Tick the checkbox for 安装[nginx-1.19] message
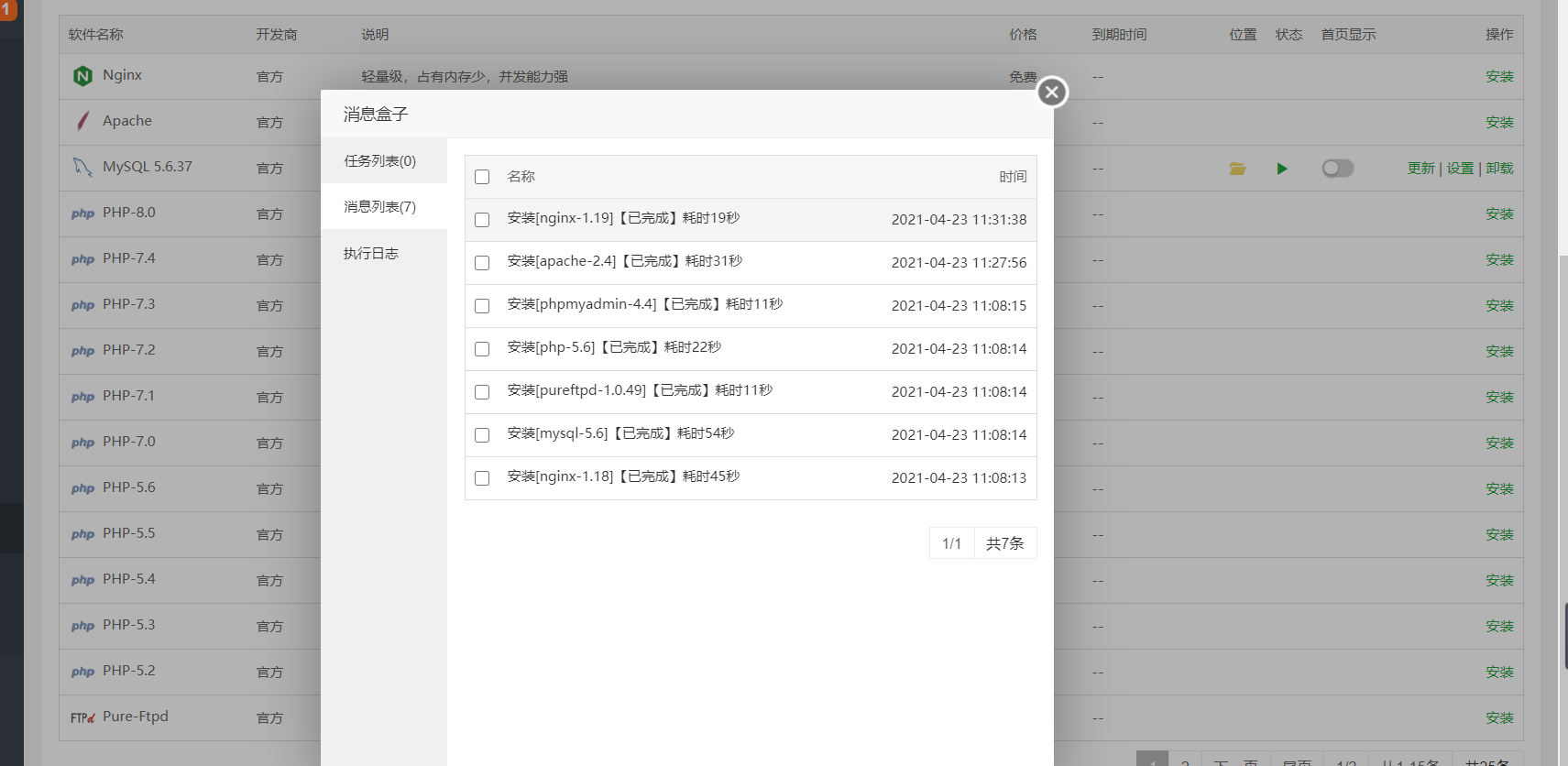 482,220
